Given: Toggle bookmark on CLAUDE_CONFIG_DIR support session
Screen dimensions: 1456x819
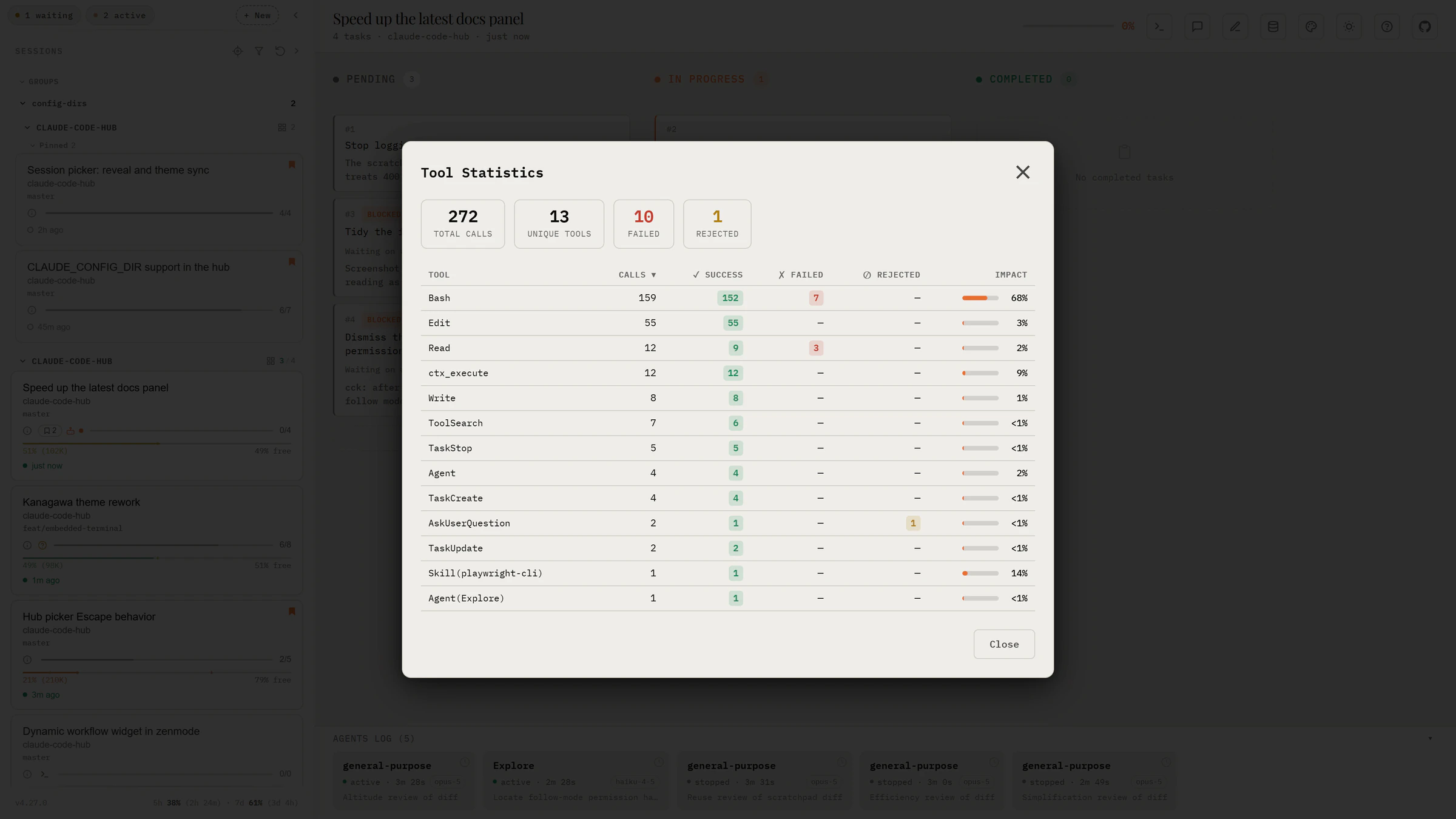Looking at the screenshot, I should click(292, 261).
